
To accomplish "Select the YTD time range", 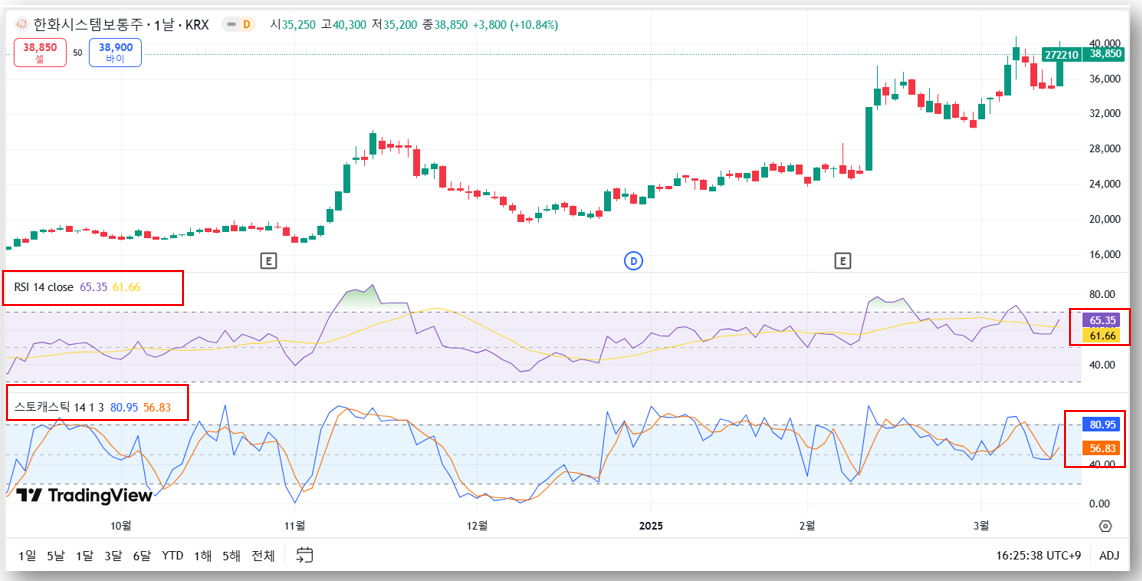I will point(173,556).
